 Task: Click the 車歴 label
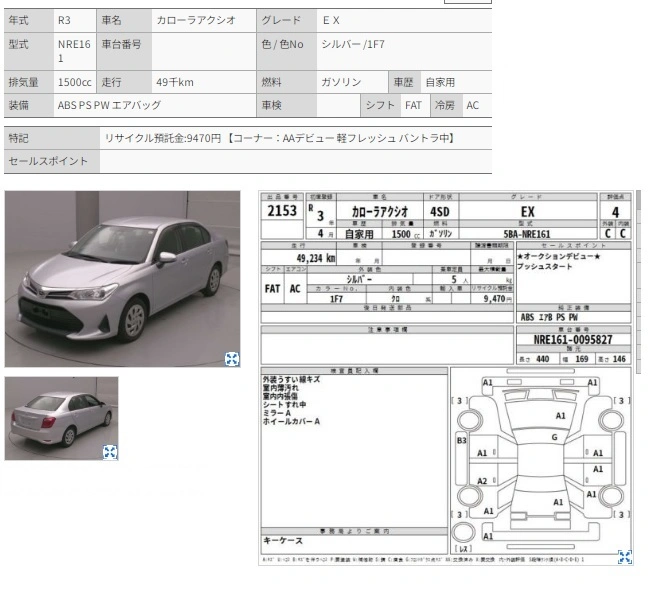[404, 82]
